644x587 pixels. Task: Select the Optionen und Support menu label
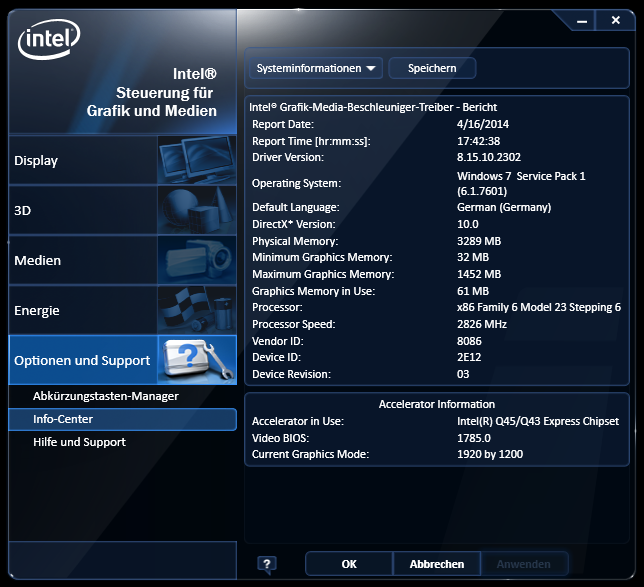click(82, 360)
